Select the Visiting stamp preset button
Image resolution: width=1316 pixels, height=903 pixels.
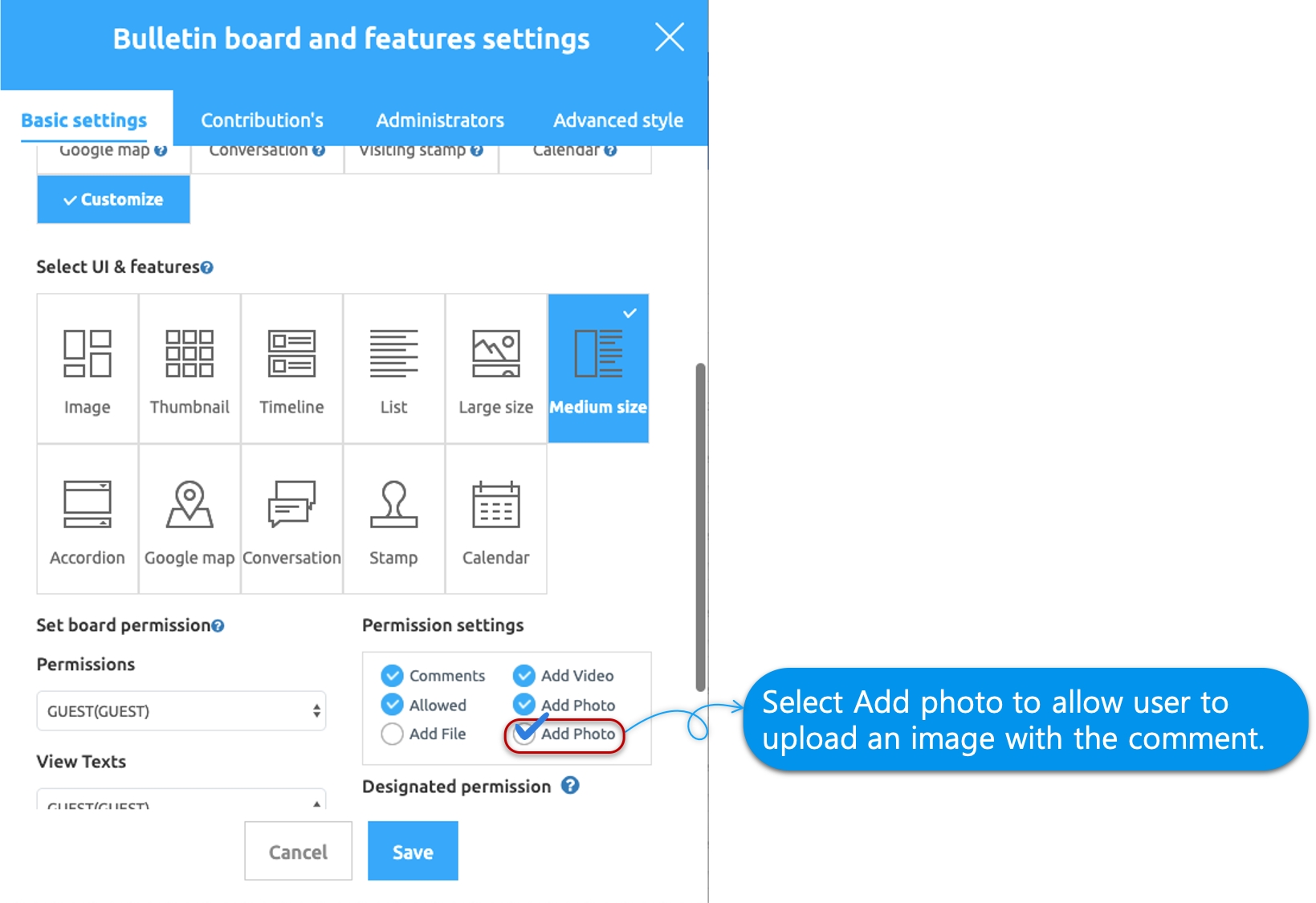[421, 158]
